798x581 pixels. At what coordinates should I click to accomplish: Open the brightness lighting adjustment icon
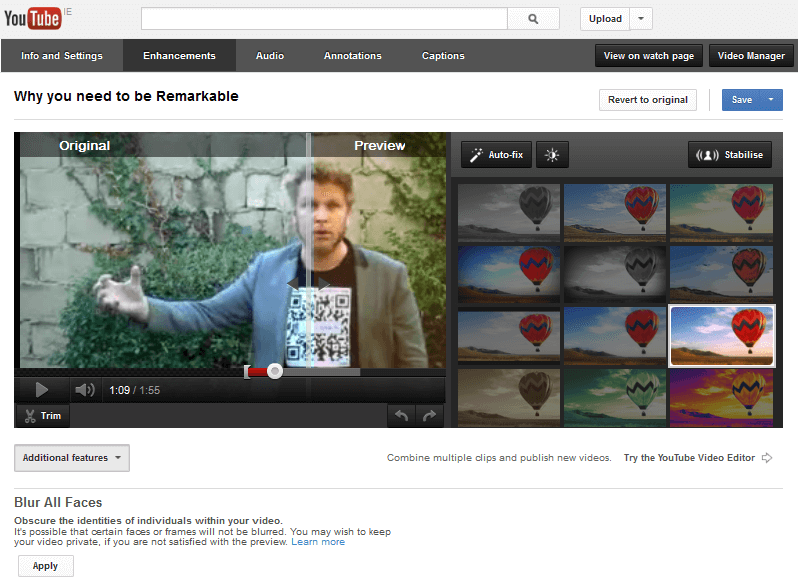tap(552, 155)
